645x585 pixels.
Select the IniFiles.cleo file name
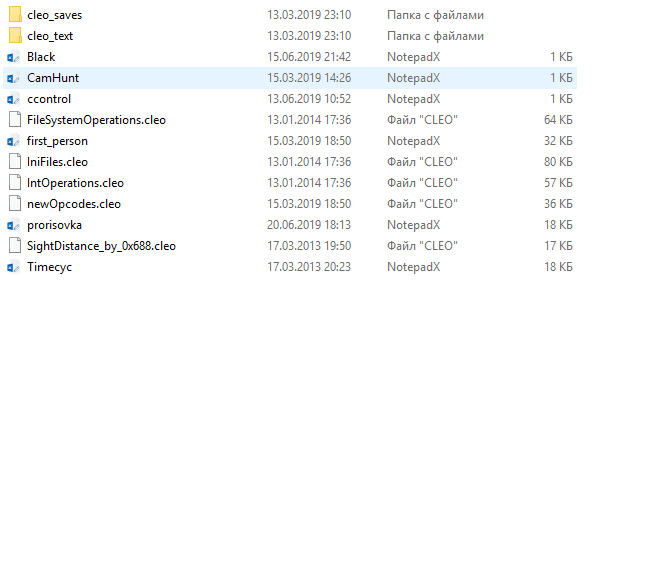57,162
